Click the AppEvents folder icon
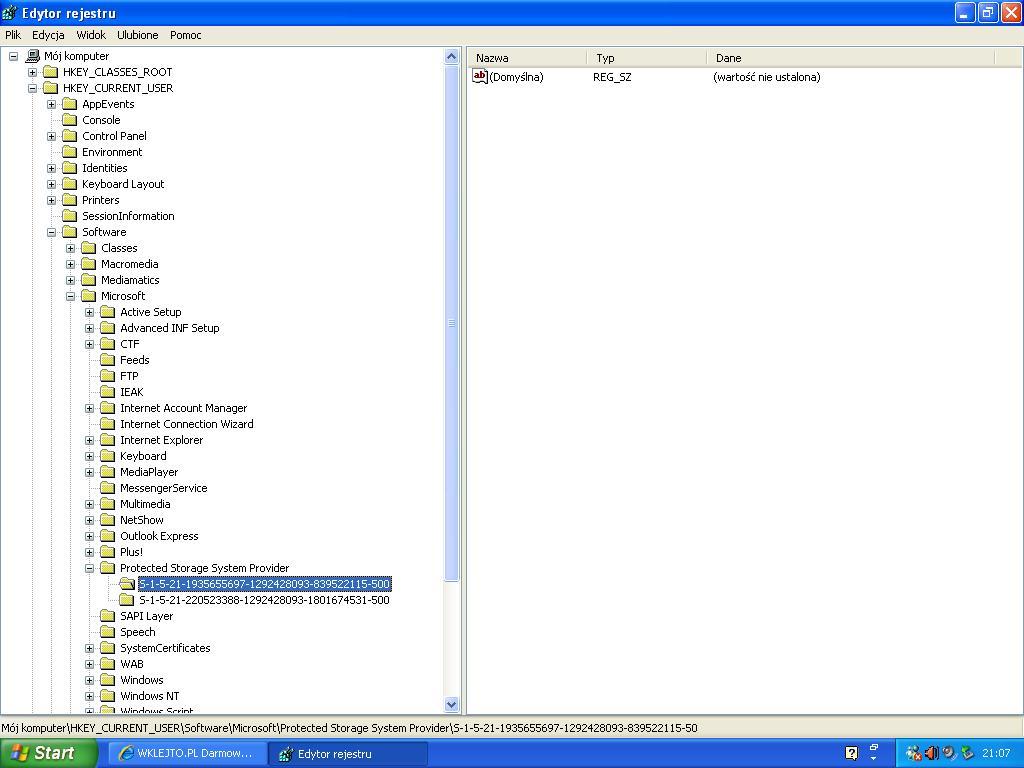The width and height of the screenshot is (1024, 768). [x=69, y=104]
